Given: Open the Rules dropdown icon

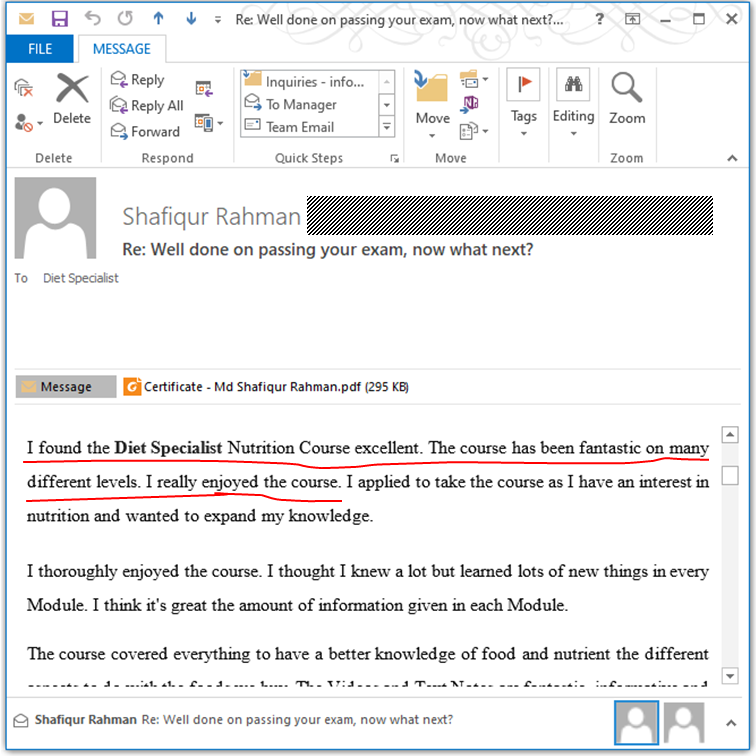Looking at the screenshot, I should tap(474, 80).
